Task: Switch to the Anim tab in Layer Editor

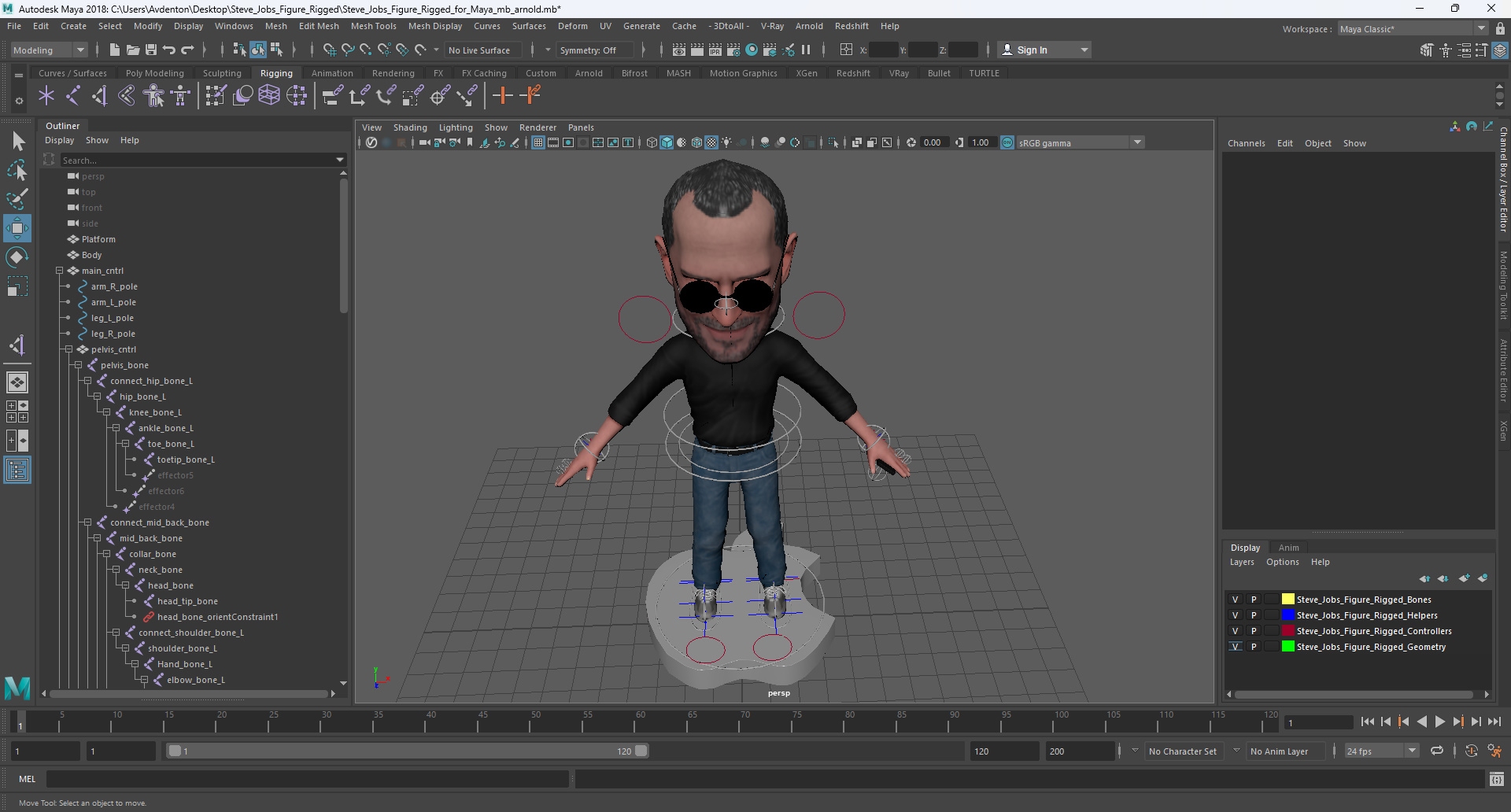Action: 1288,548
